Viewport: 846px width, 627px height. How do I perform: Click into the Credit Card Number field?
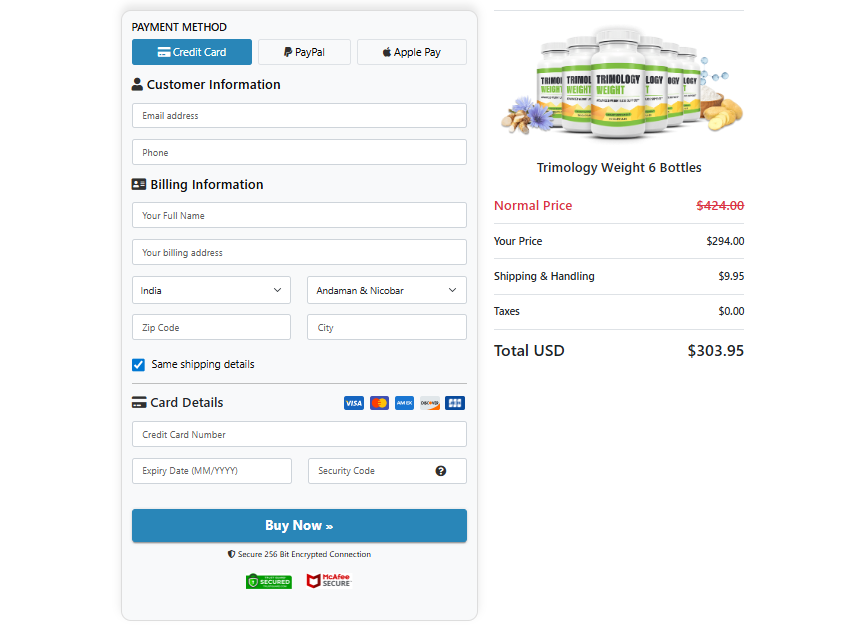point(299,435)
